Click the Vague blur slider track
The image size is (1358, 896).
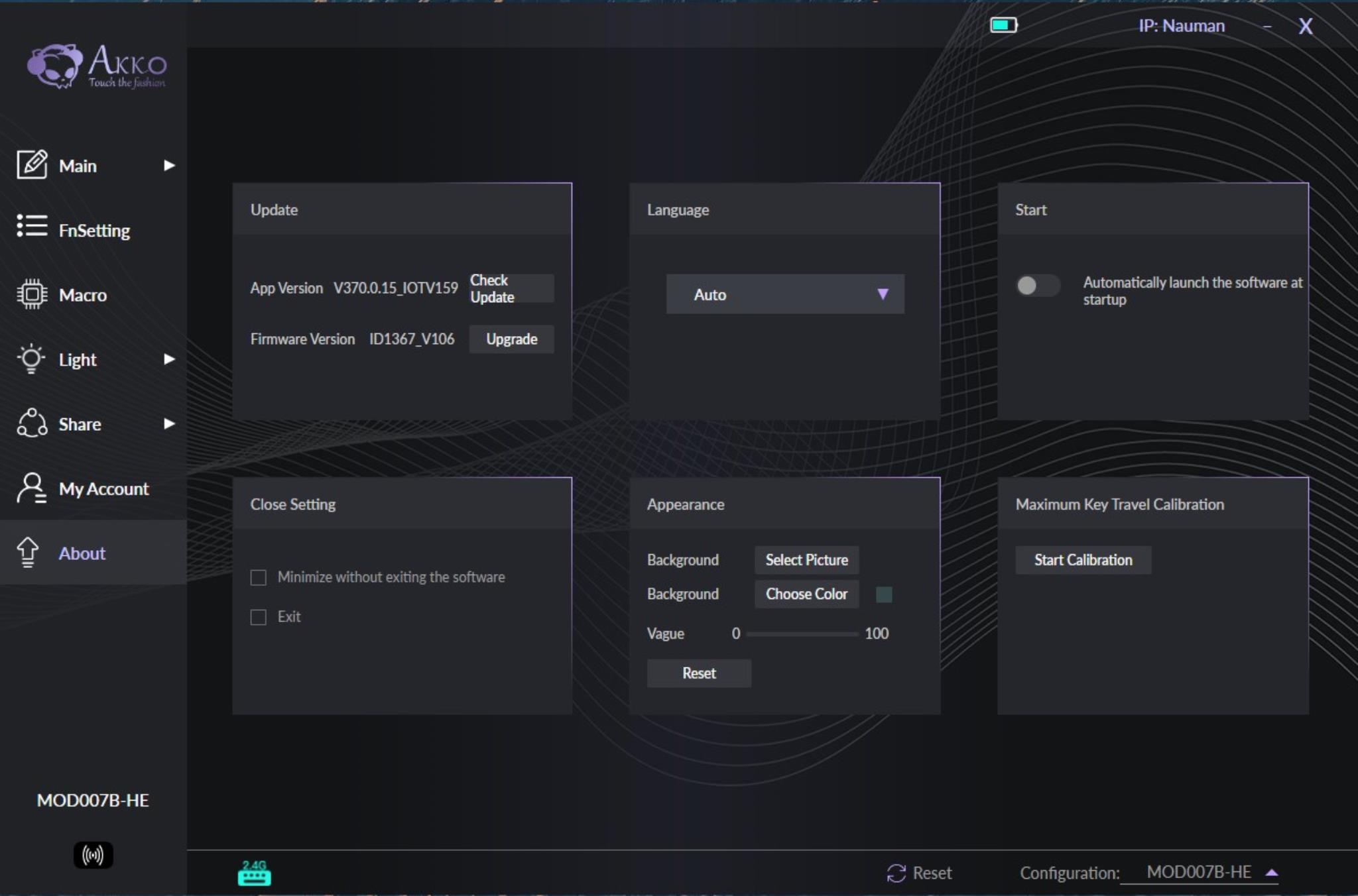[x=802, y=634]
